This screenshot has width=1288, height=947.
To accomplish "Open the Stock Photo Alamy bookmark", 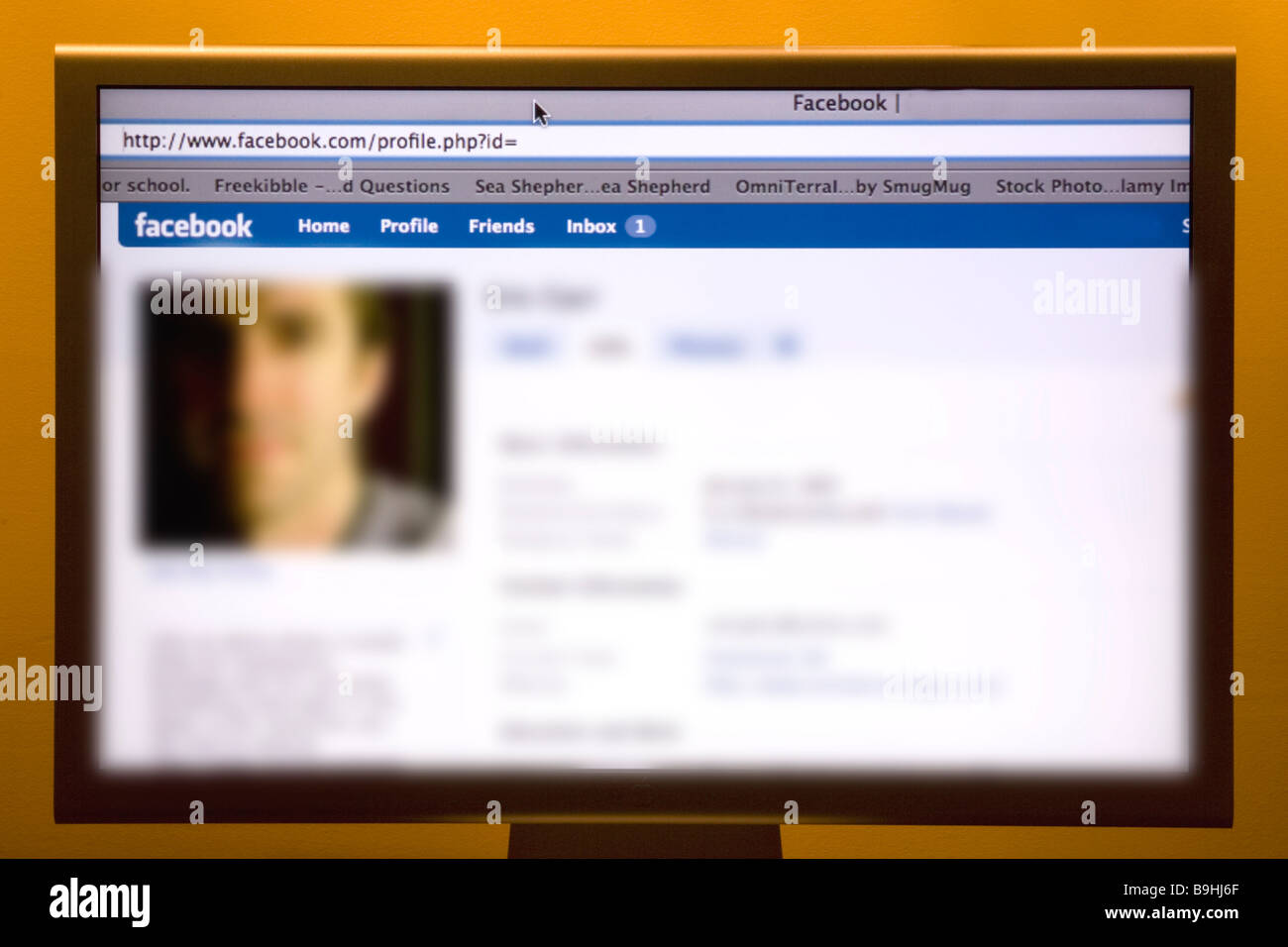I will click(1092, 186).
